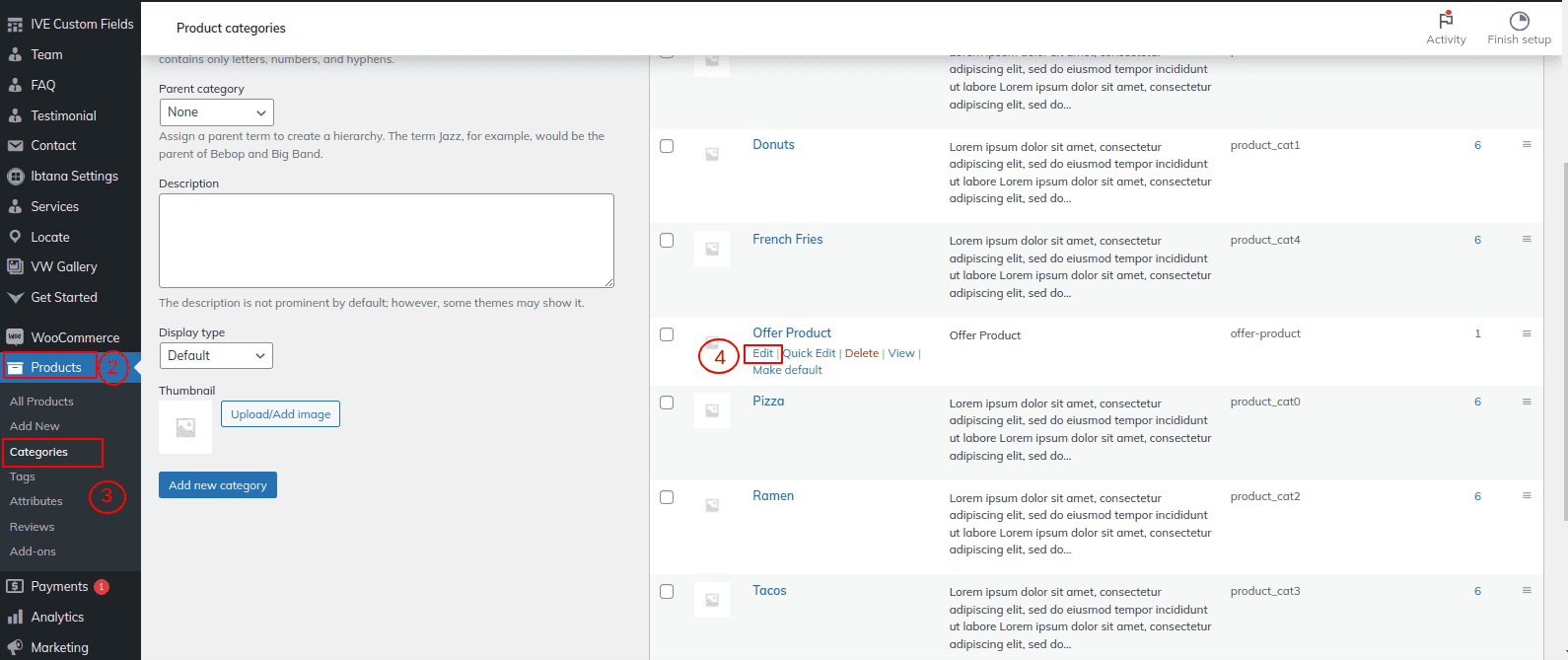Click the Donuts row drag handle icon

(1527, 145)
